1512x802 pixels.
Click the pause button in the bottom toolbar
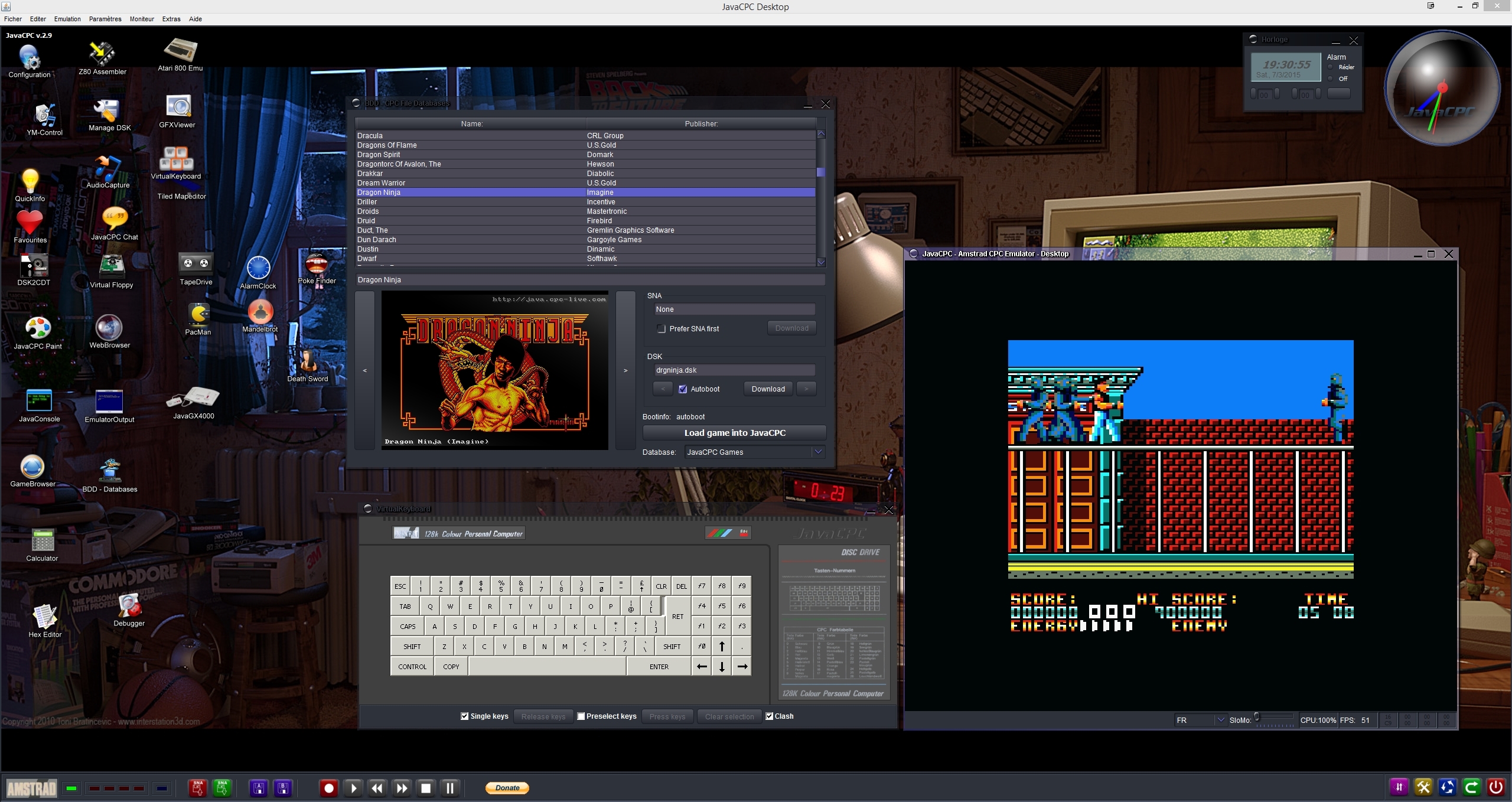(x=450, y=788)
